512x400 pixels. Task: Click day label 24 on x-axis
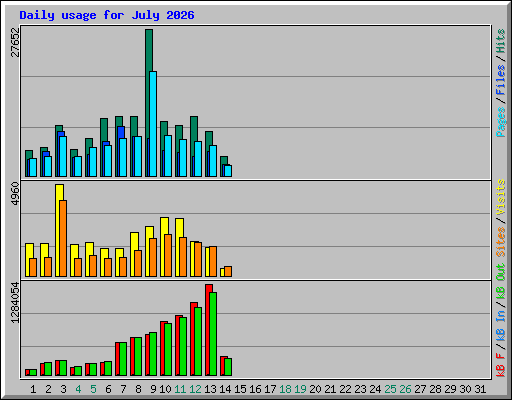pyautogui.click(x=375, y=389)
